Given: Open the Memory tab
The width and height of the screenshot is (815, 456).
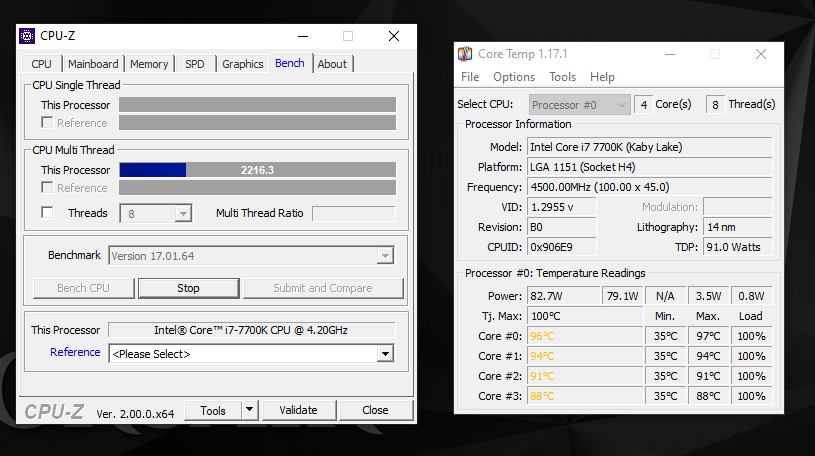Looking at the screenshot, I should pos(149,64).
